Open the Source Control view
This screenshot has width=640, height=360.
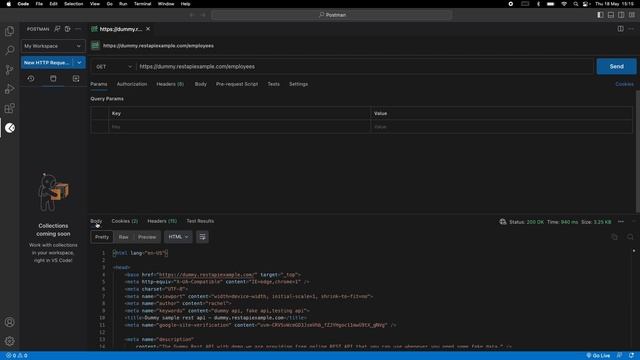pyautogui.click(x=9, y=70)
